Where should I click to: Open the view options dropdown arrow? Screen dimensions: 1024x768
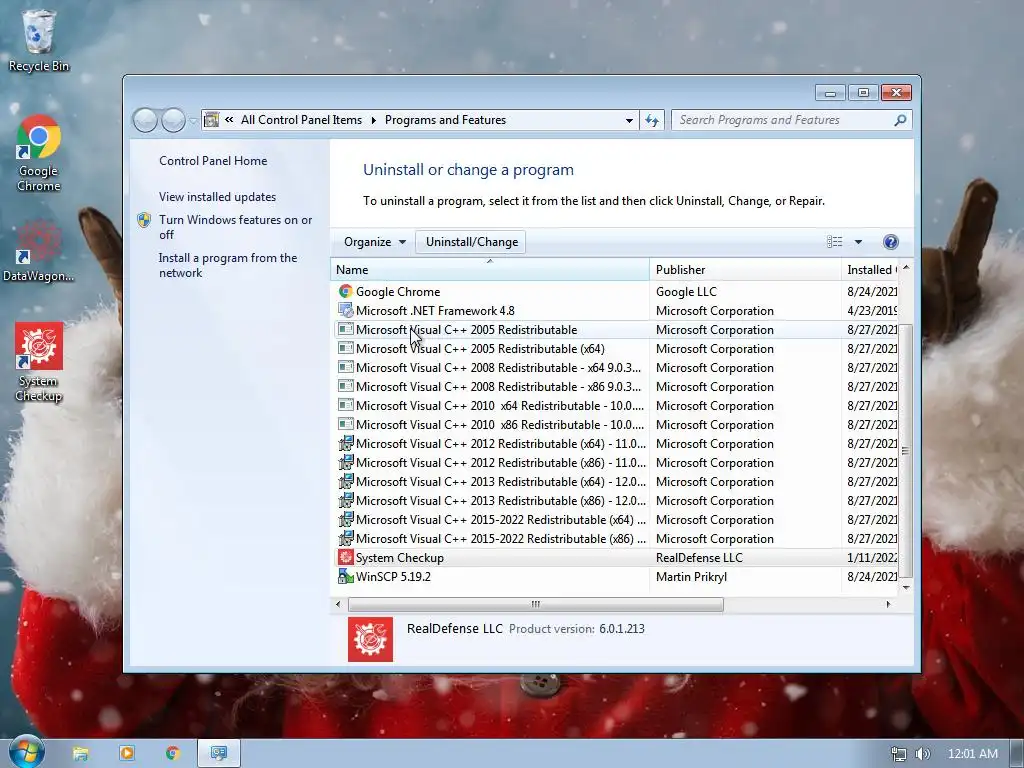point(858,242)
